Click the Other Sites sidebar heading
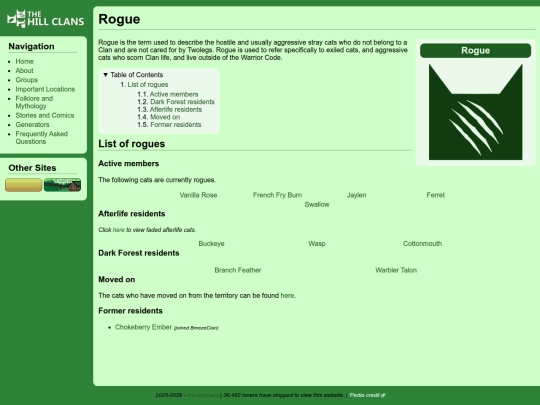The image size is (540, 405). [x=32, y=168]
